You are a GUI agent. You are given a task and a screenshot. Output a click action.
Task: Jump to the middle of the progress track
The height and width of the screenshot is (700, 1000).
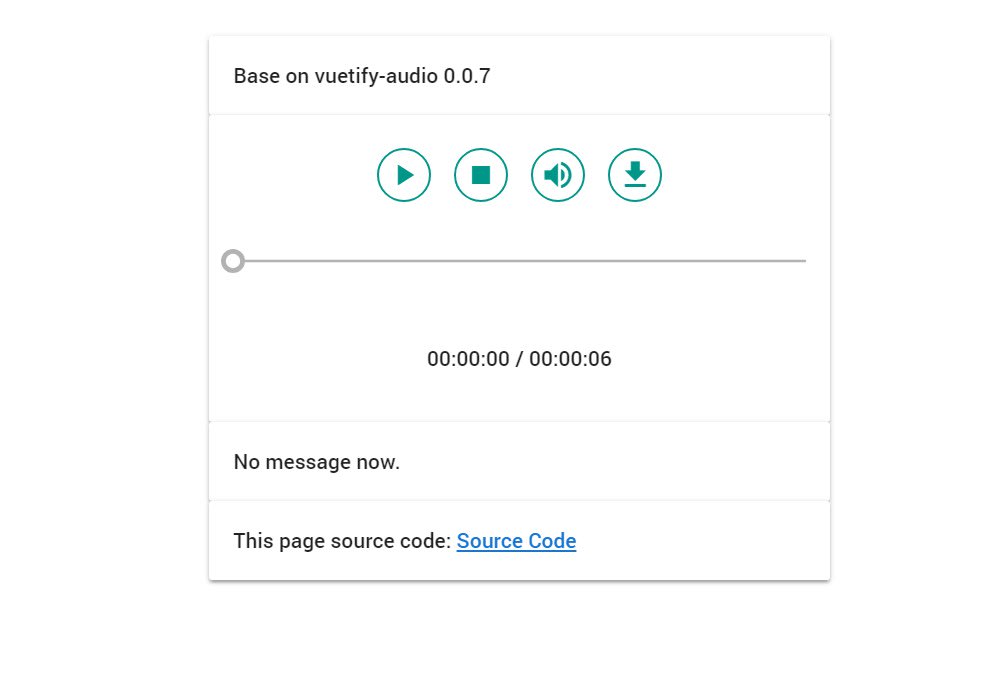point(520,261)
